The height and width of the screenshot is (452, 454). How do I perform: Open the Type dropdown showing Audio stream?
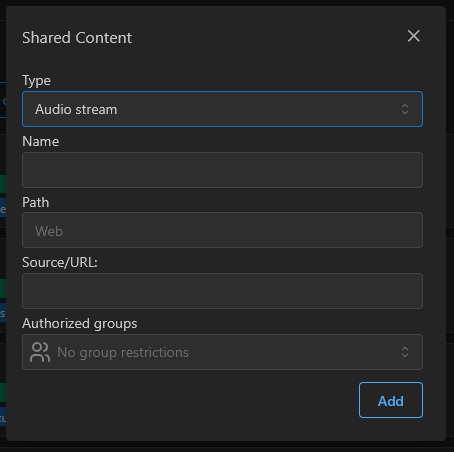222,109
